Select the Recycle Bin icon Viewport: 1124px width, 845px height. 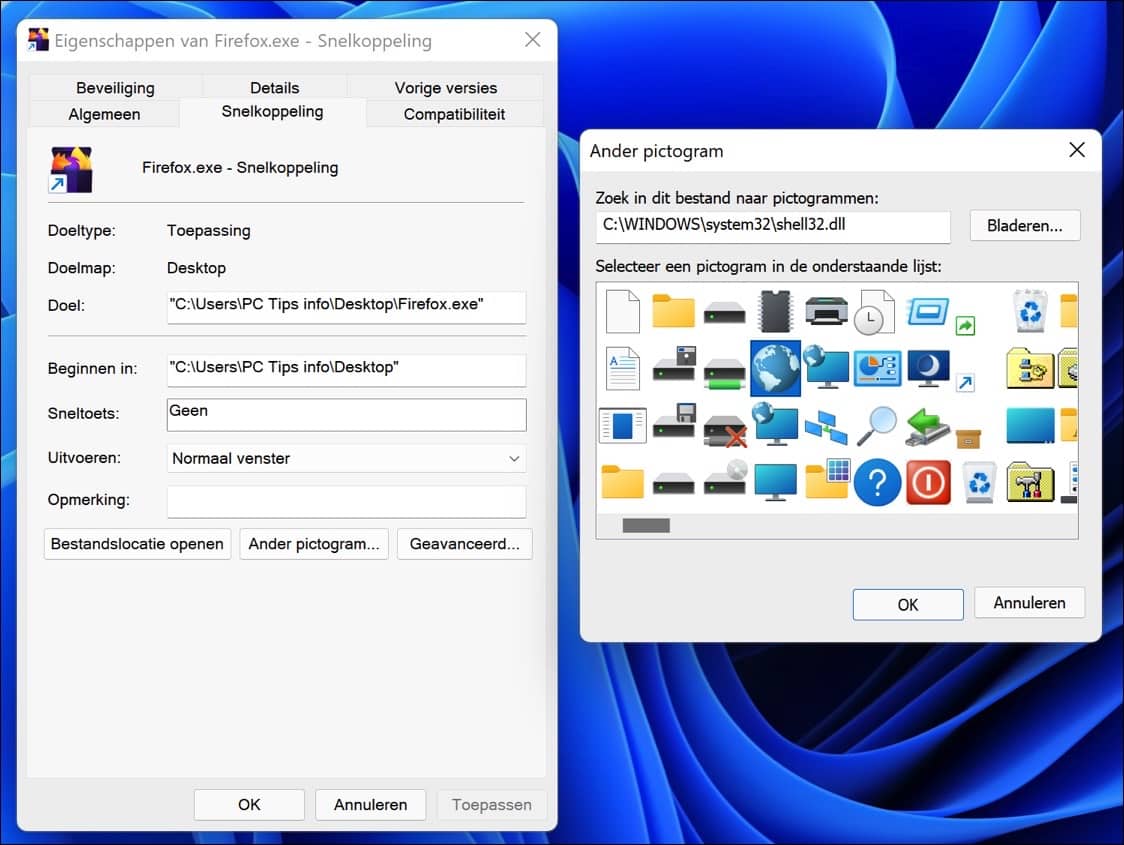pos(1029,310)
